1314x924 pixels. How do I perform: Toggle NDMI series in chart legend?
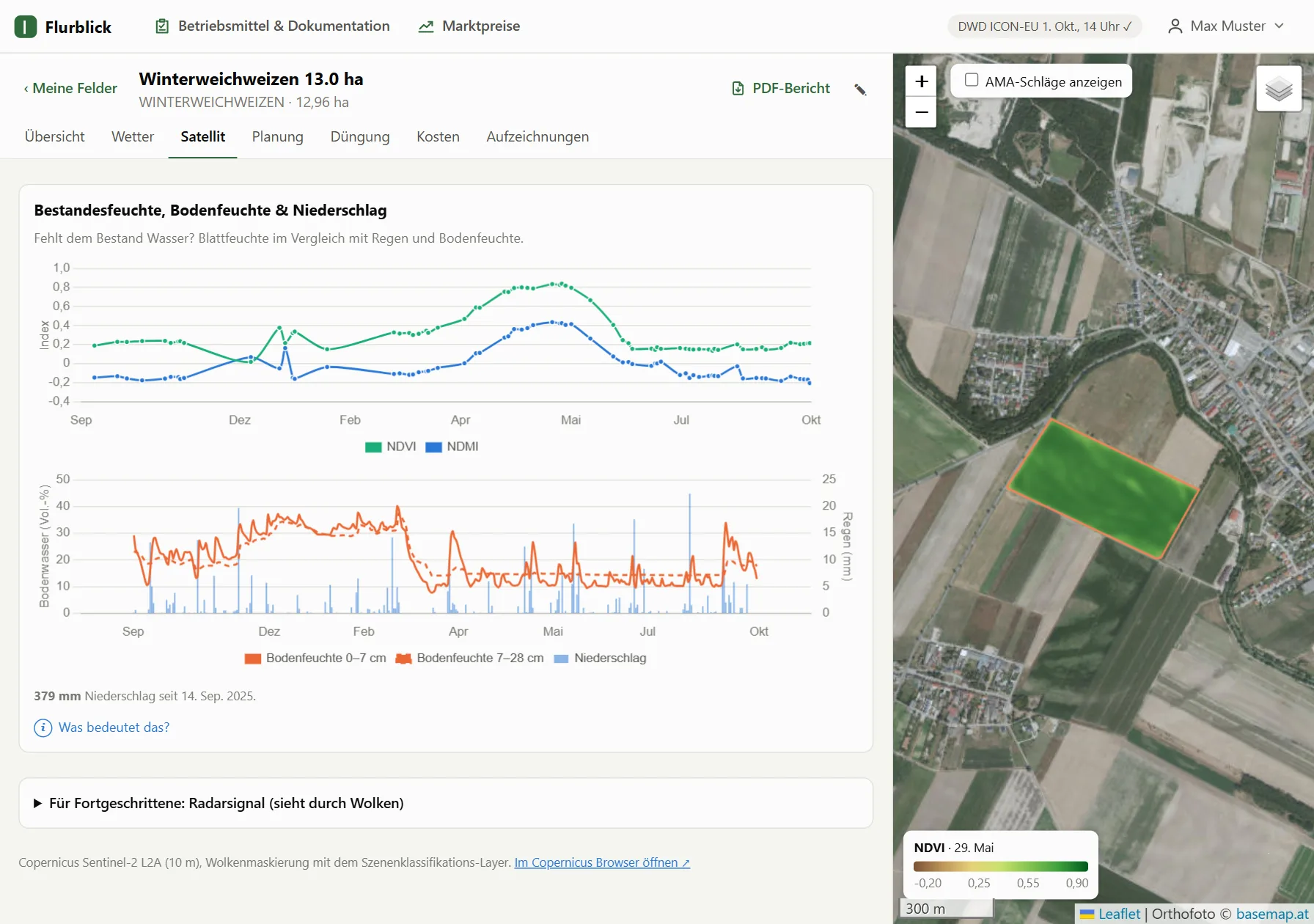(452, 447)
